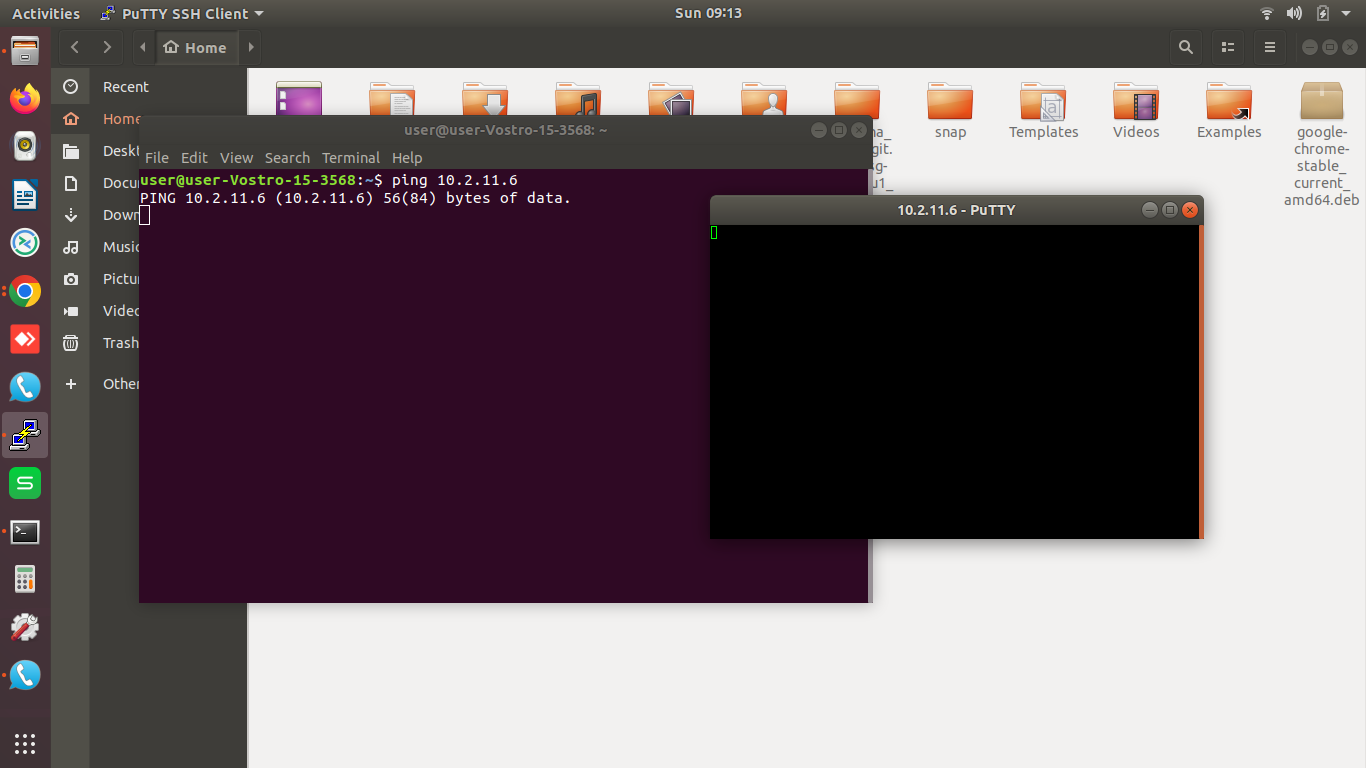Click the phone bubble icon just below AnyDesk
The height and width of the screenshot is (768, 1366).
(x=25, y=387)
